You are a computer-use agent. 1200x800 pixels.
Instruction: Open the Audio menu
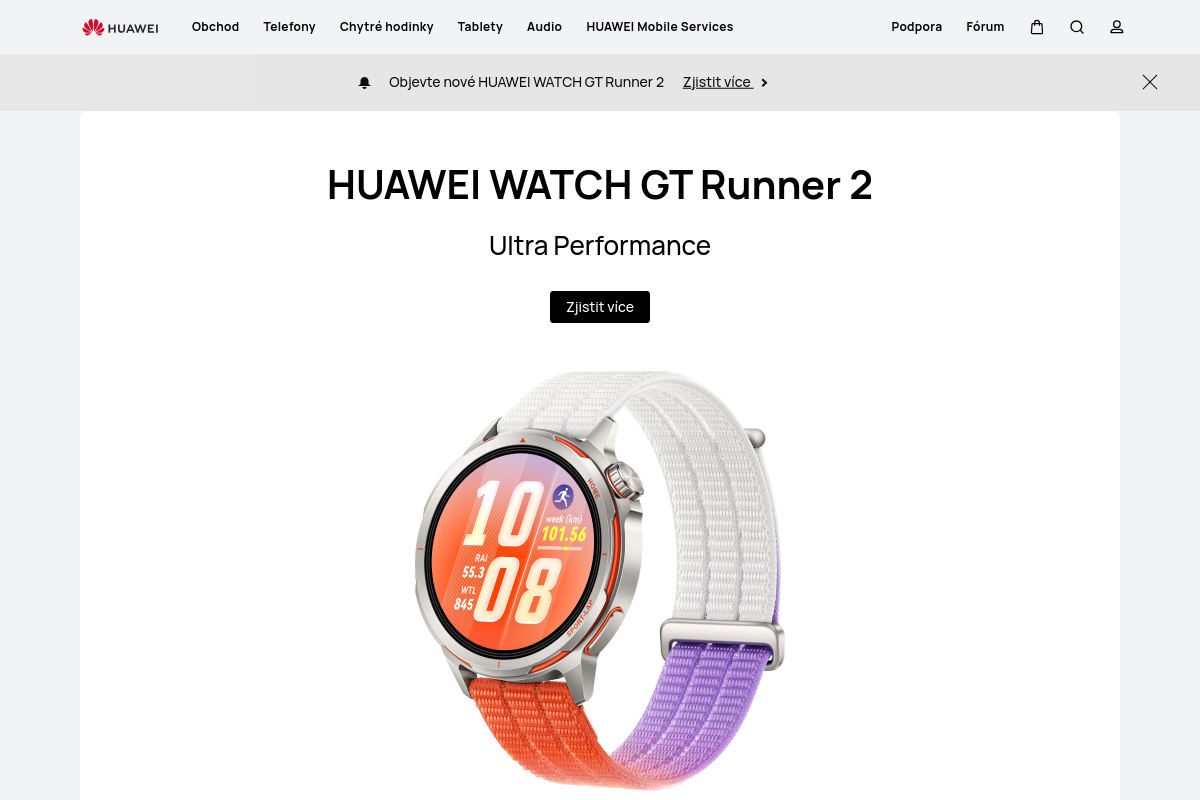click(x=544, y=27)
